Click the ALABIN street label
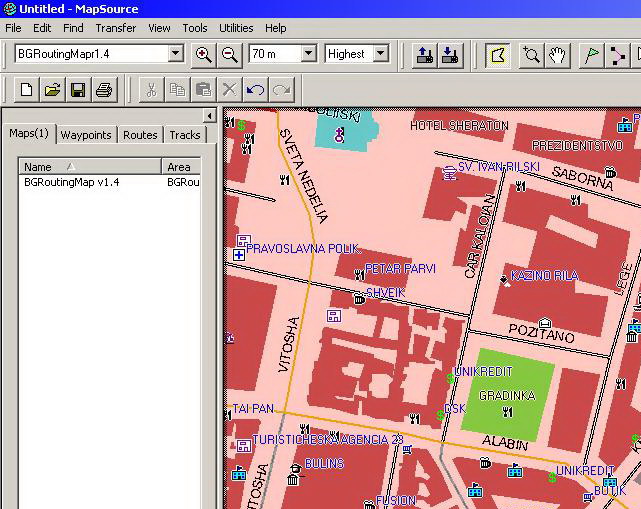Image resolution: width=641 pixels, height=509 pixels. 505,443
